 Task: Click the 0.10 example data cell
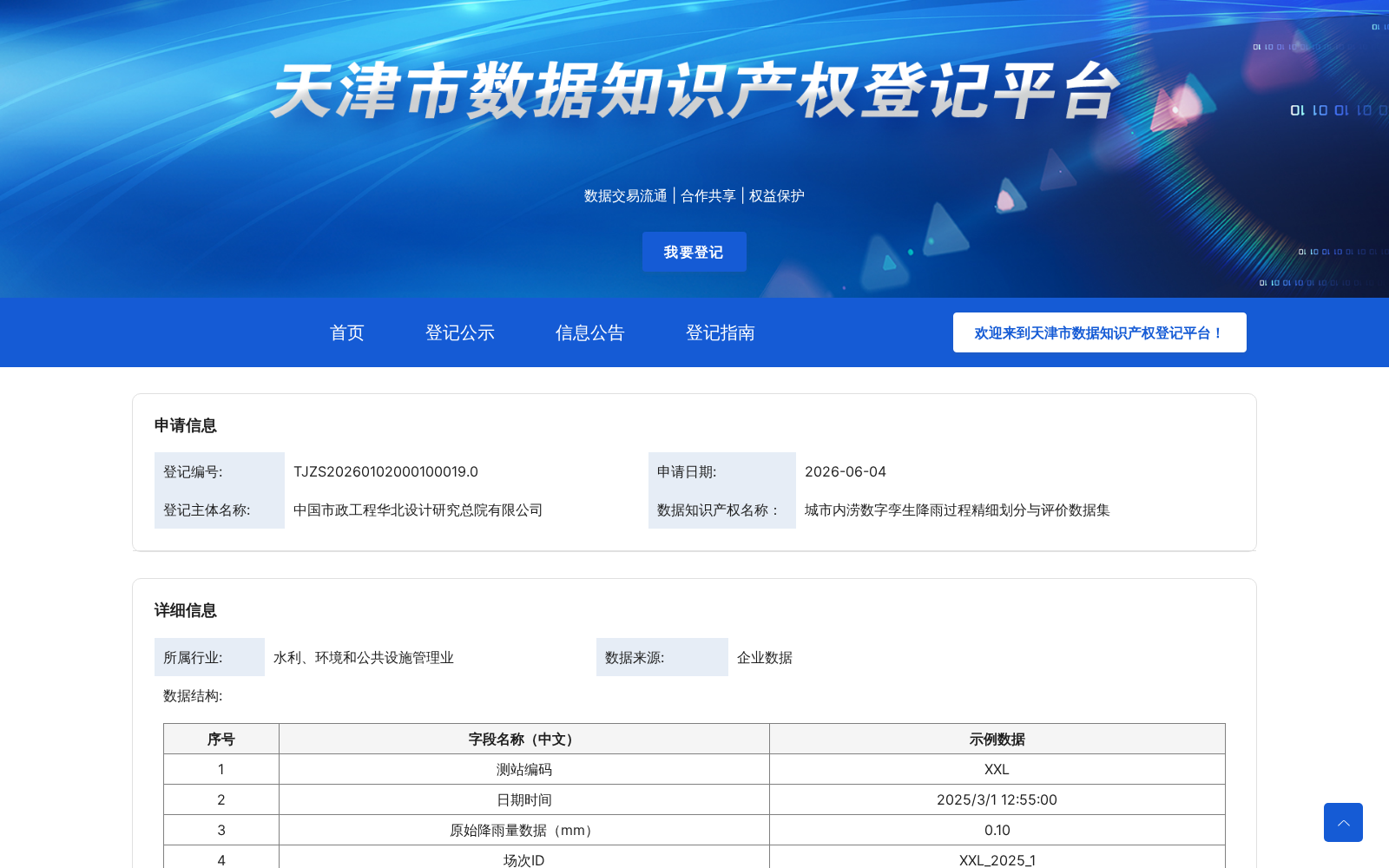pyautogui.click(x=997, y=830)
